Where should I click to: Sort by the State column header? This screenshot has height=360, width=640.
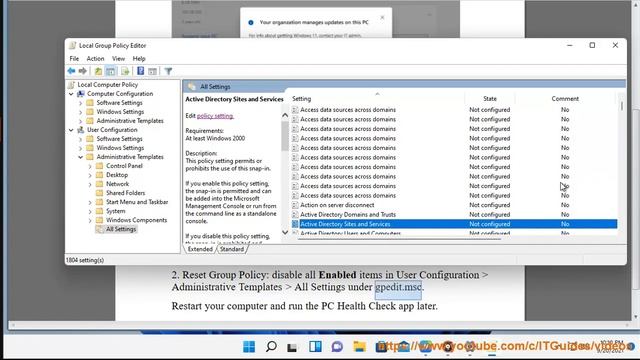pyautogui.click(x=490, y=98)
